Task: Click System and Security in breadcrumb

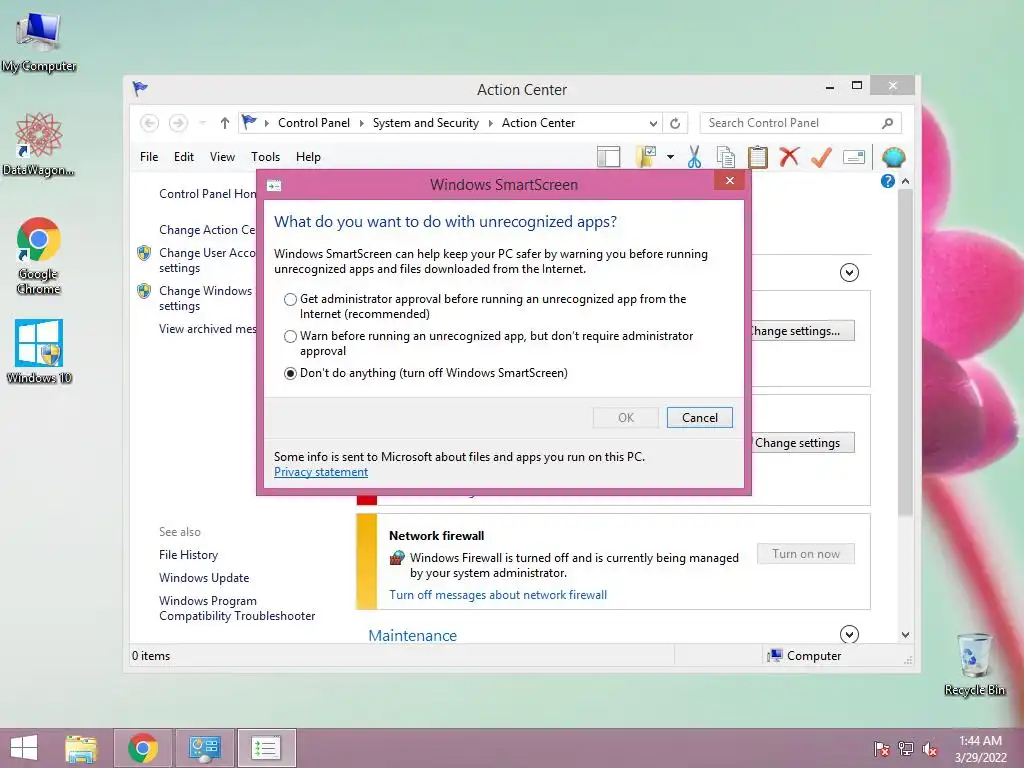Action: point(425,123)
